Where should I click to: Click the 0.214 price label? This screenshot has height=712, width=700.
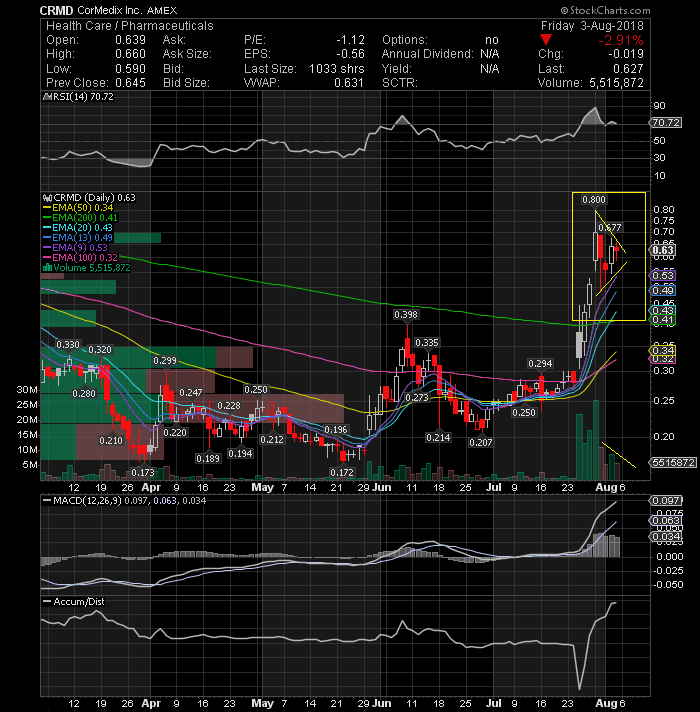pyautogui.click(x=438, y=438)
